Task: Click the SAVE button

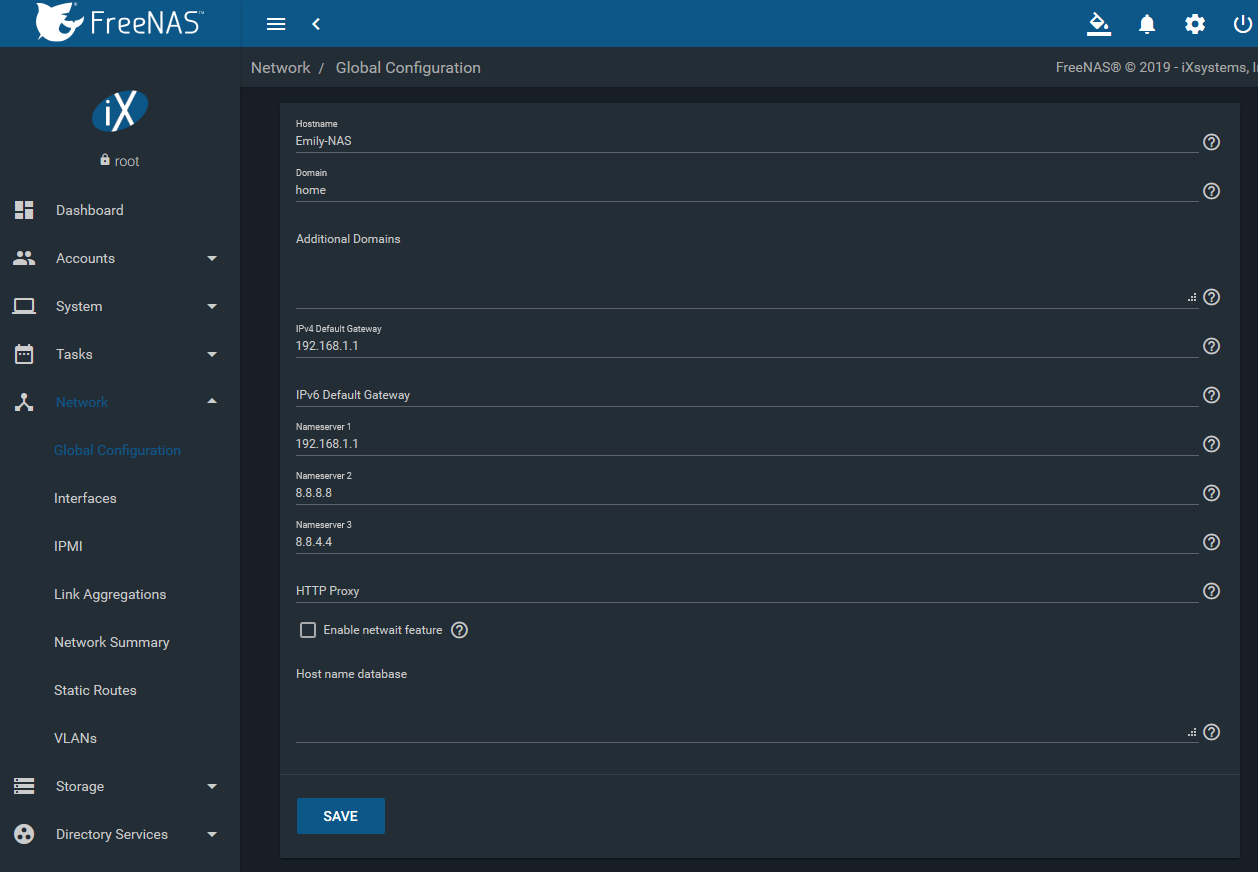Action: coord(341,816)
